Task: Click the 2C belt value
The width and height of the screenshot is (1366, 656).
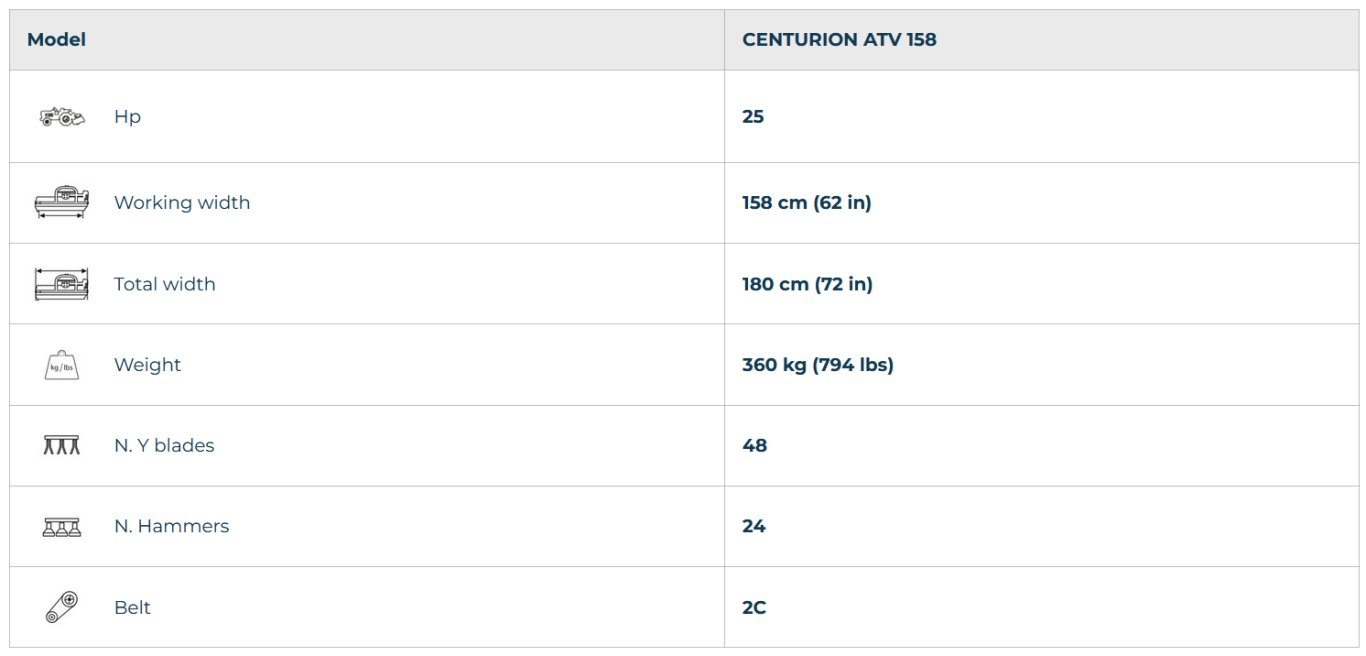Action: click(x=754, y=608)
